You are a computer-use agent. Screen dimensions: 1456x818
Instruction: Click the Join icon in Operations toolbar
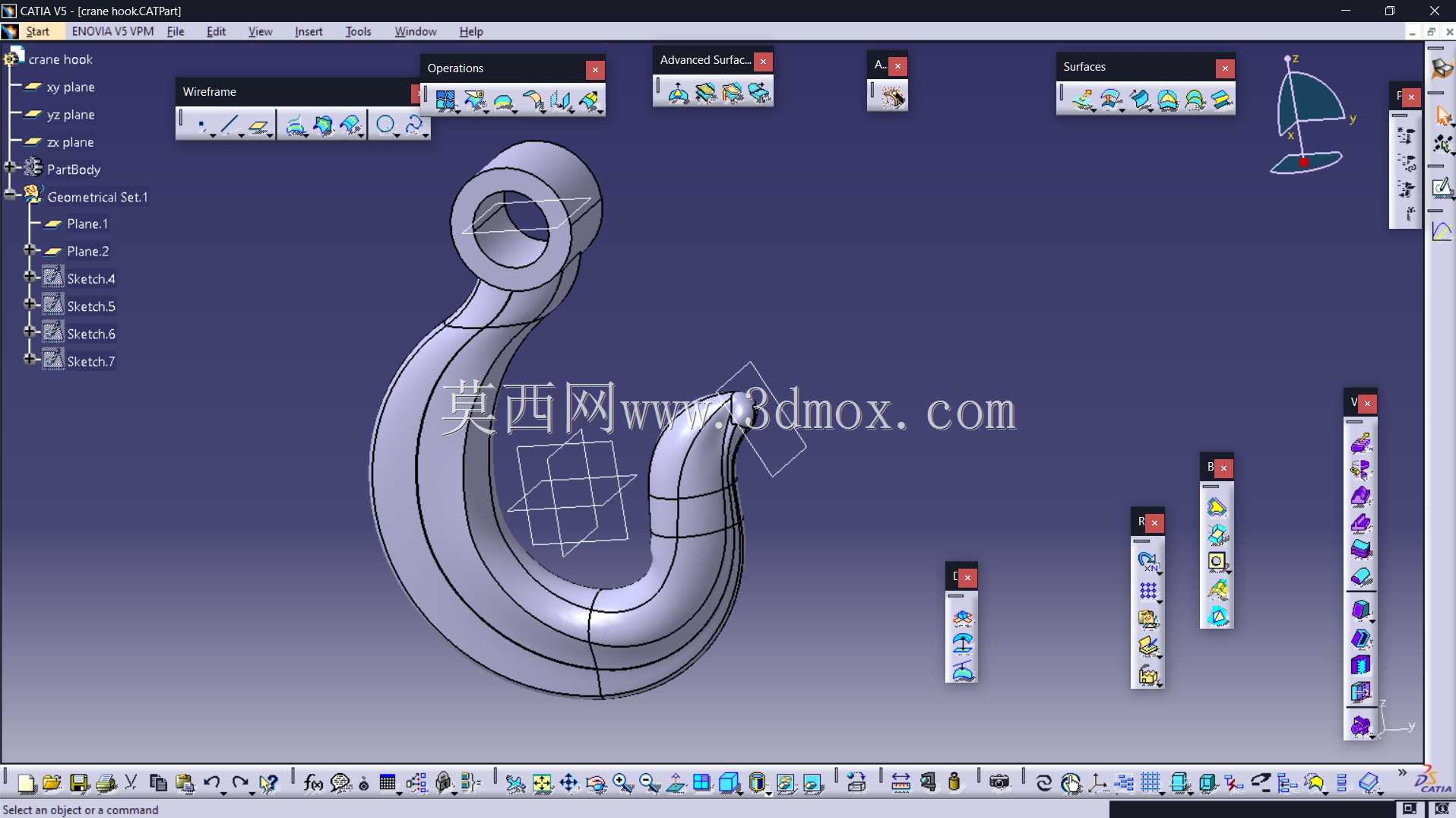[x=445, y=100]
